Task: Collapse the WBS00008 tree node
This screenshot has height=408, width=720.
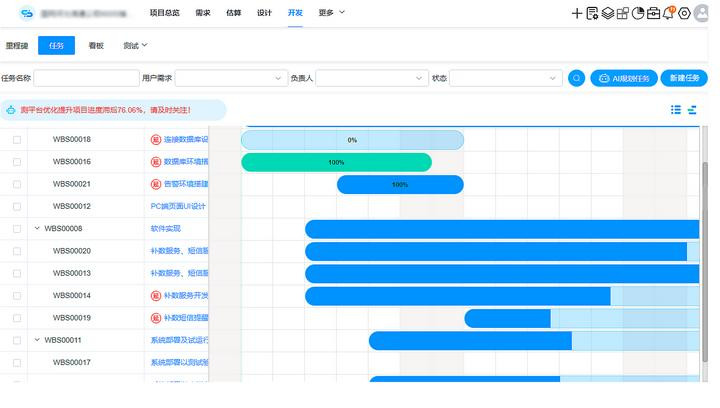Action: pyautogui.click(x=37, y=229)
